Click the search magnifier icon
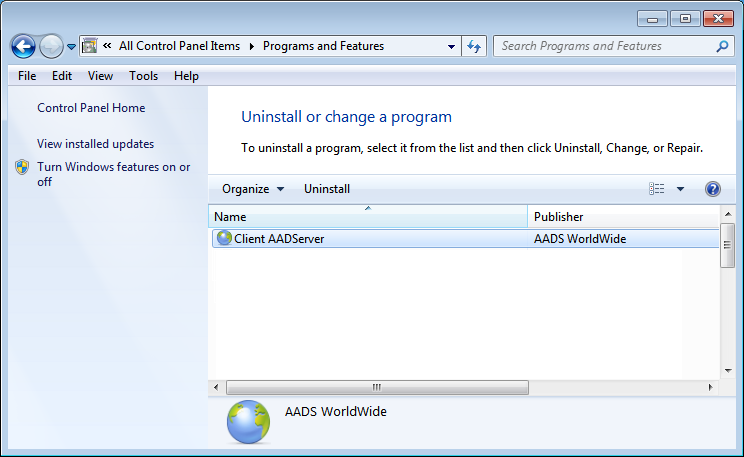The height and width of the screenshot is (457, 744). click(x=723, y=46)
